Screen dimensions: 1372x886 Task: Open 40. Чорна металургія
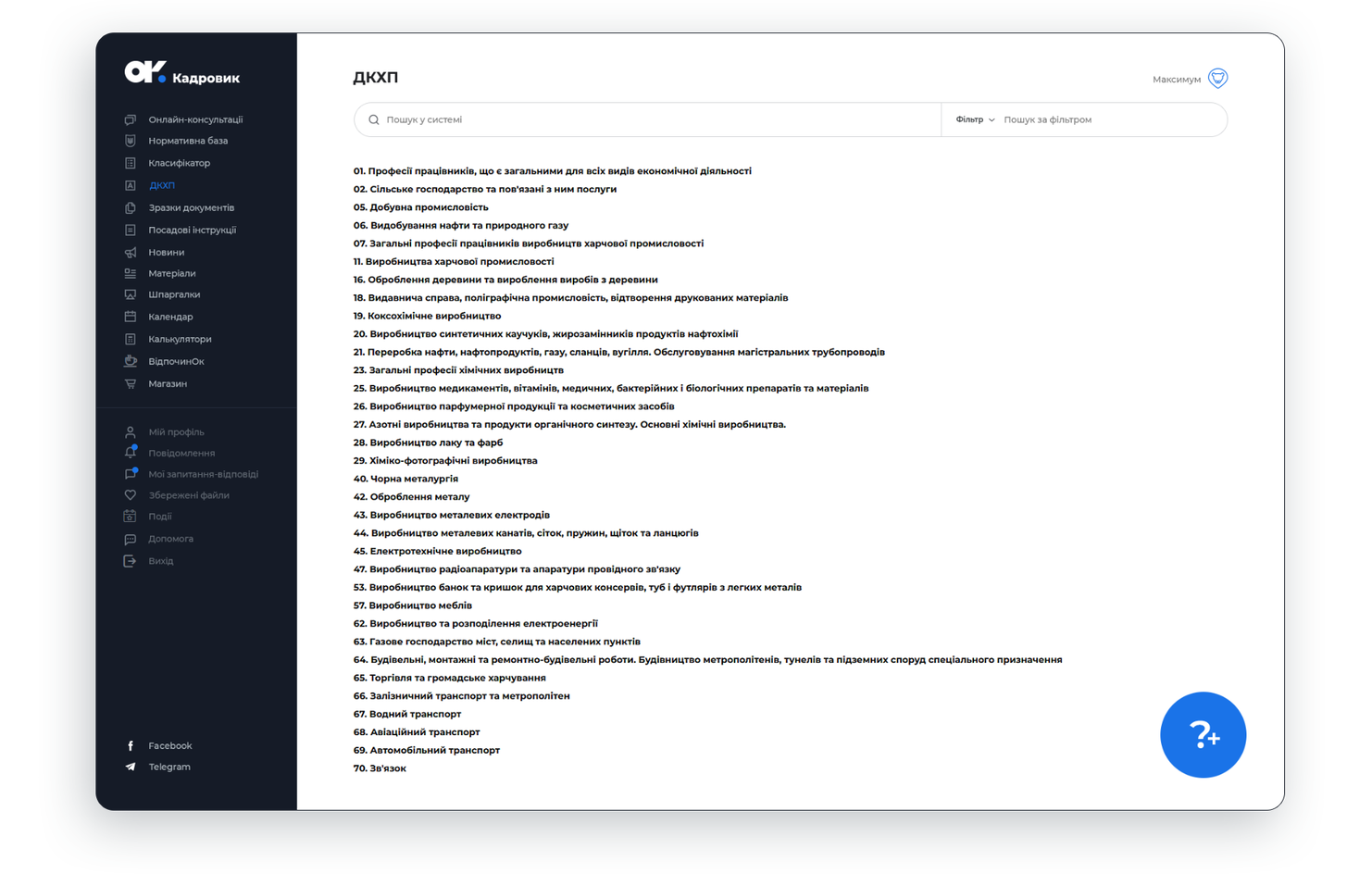pos(405,479)
